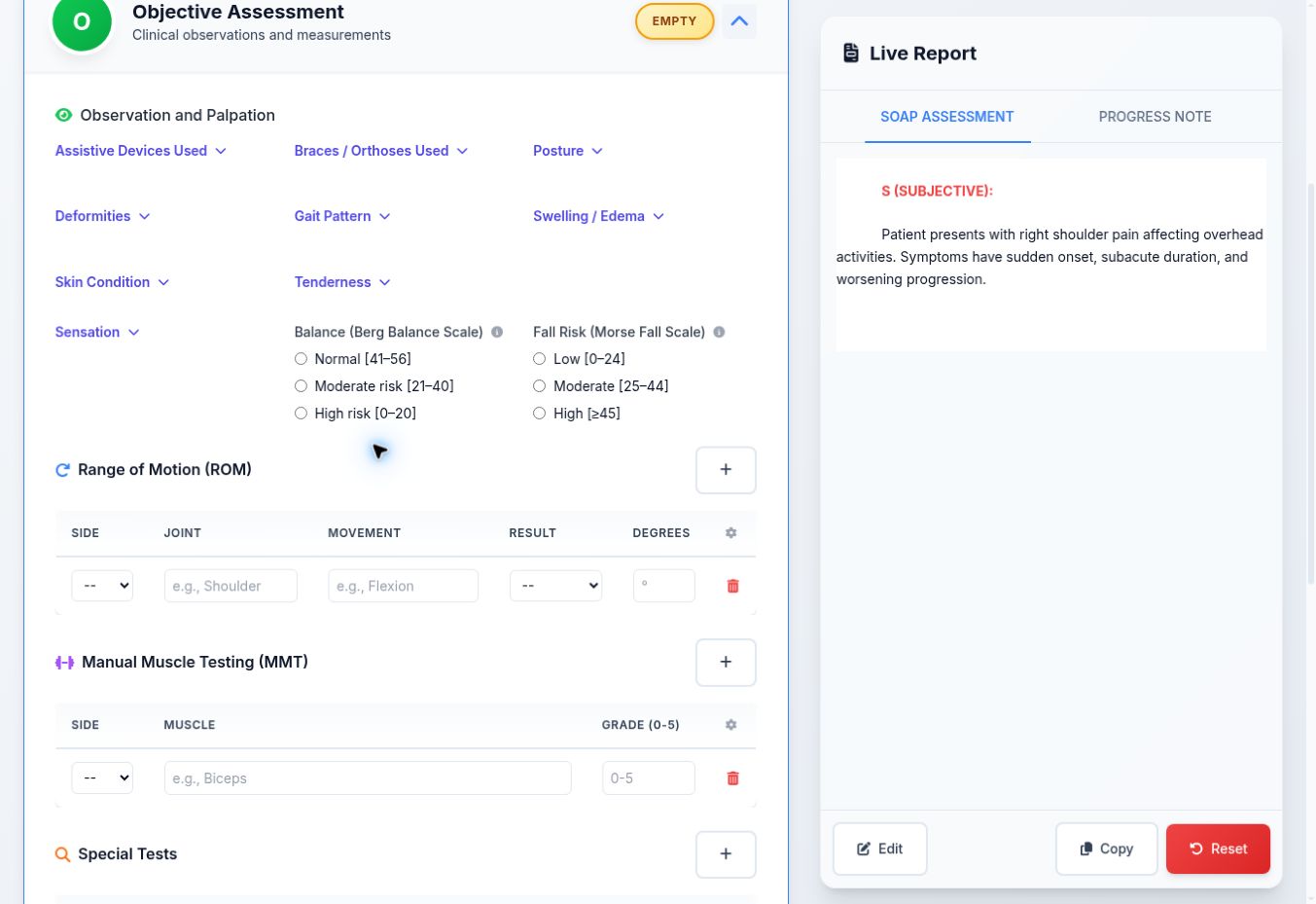Open Braces / Orthoses Used dropdown

[381, 151]
